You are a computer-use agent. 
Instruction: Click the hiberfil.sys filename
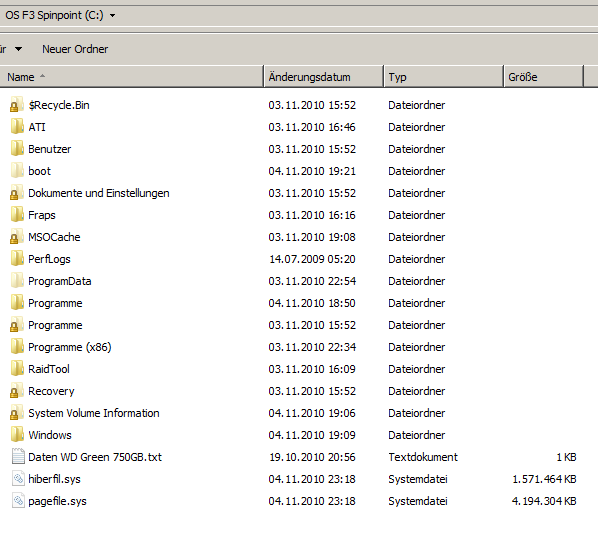[x=54, y=479]
